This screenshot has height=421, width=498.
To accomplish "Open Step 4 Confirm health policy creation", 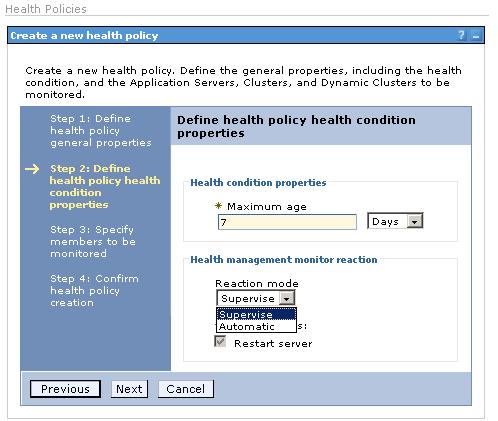I will point(94,290).
